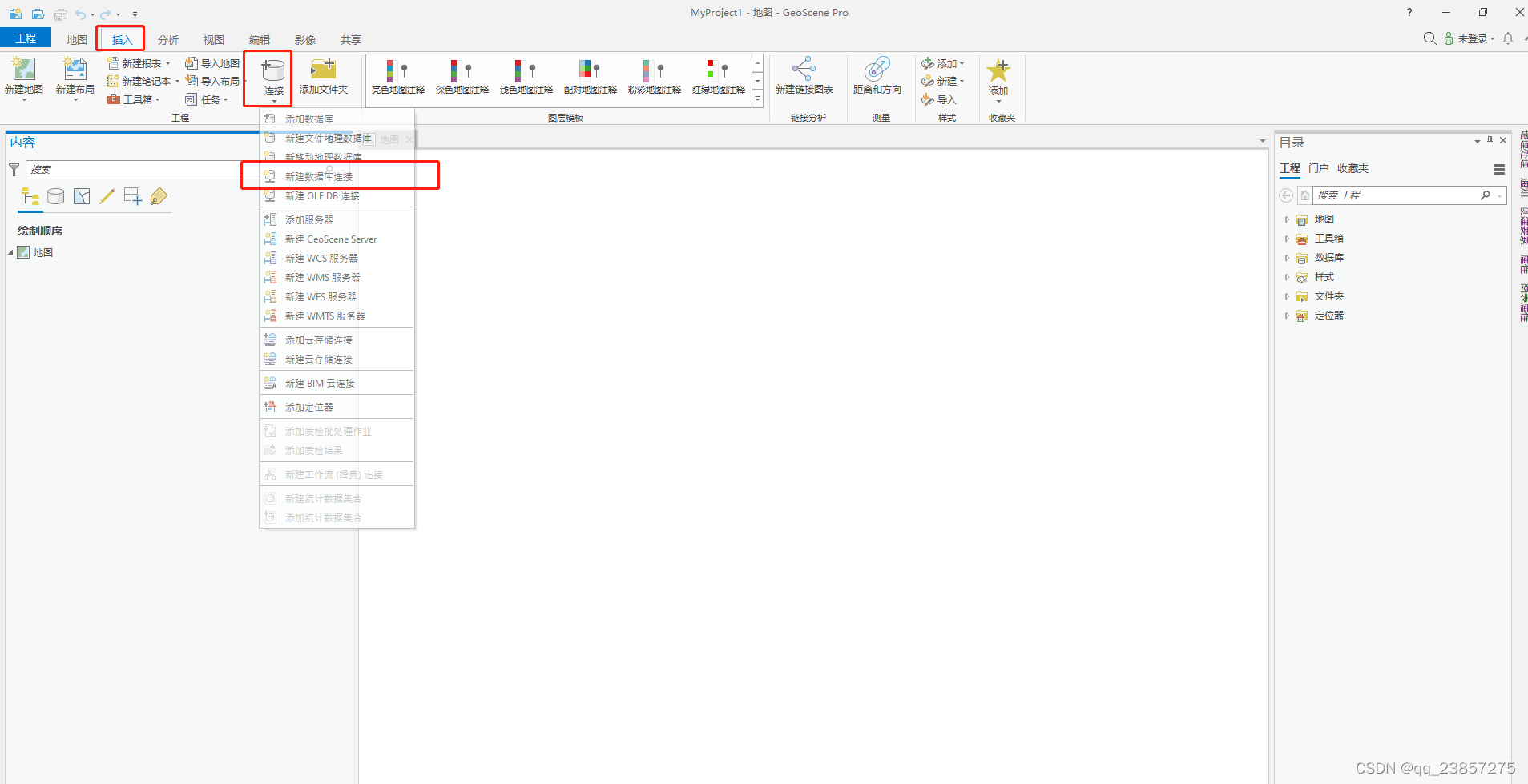Select the 红绿地图注释 layer template
Viewport: 1528px width, 784px height.
(x=719, y=77)
